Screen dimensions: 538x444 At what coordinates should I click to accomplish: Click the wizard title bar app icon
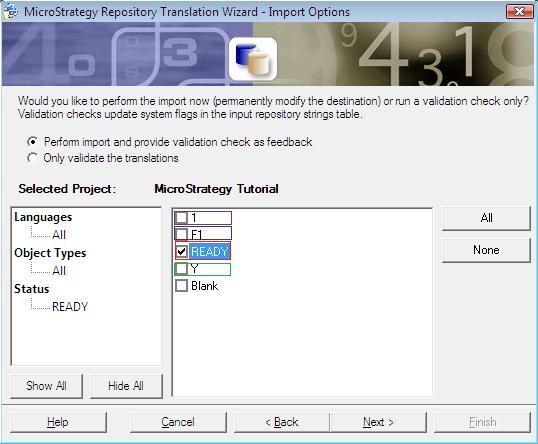tap(10, 11)
